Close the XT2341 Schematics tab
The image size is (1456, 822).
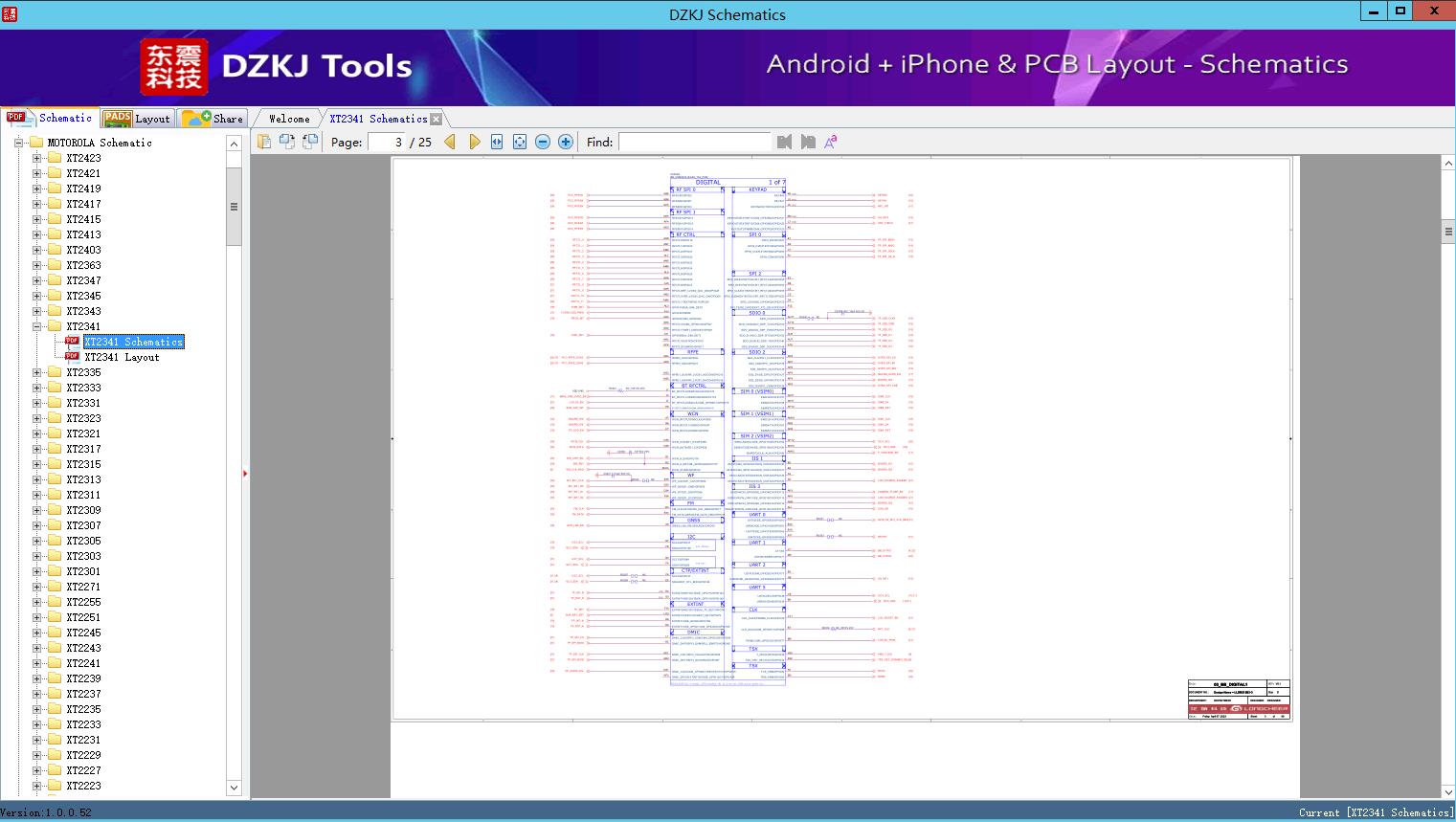(x=437, y=119)
